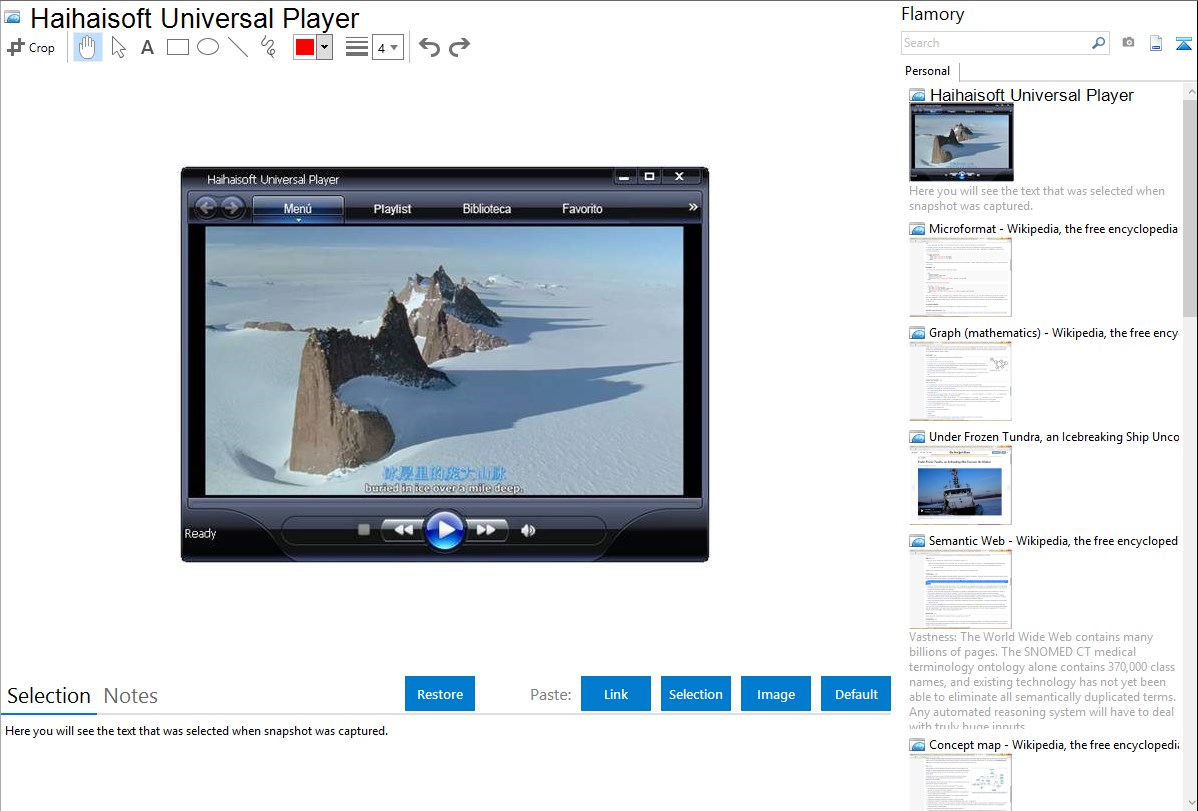The width and height of the screenshot is (1198, 811).
Task: Open the player Favorito tab
Action: pos(582,209)
